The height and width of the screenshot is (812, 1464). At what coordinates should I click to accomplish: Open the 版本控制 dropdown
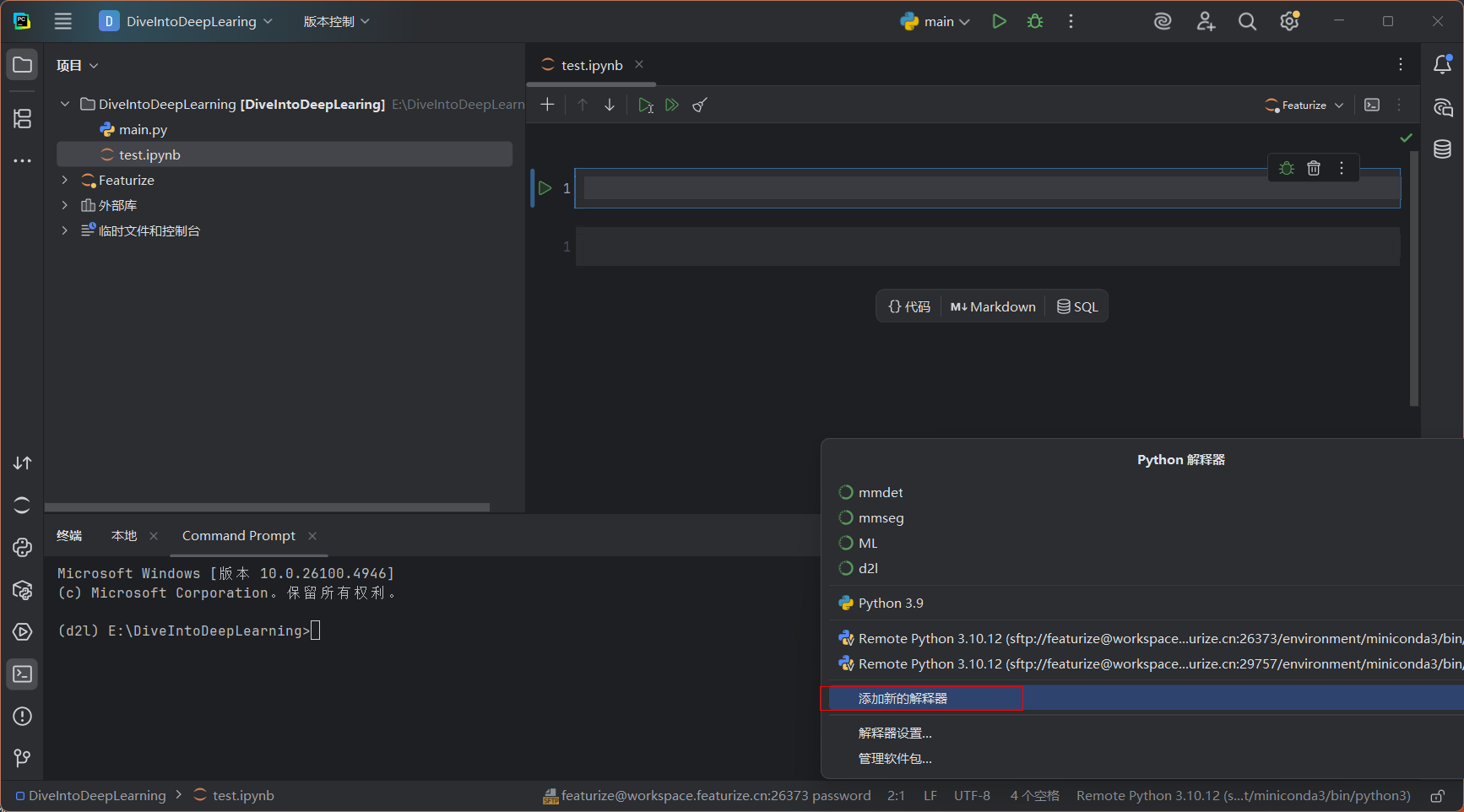point(337,21)
